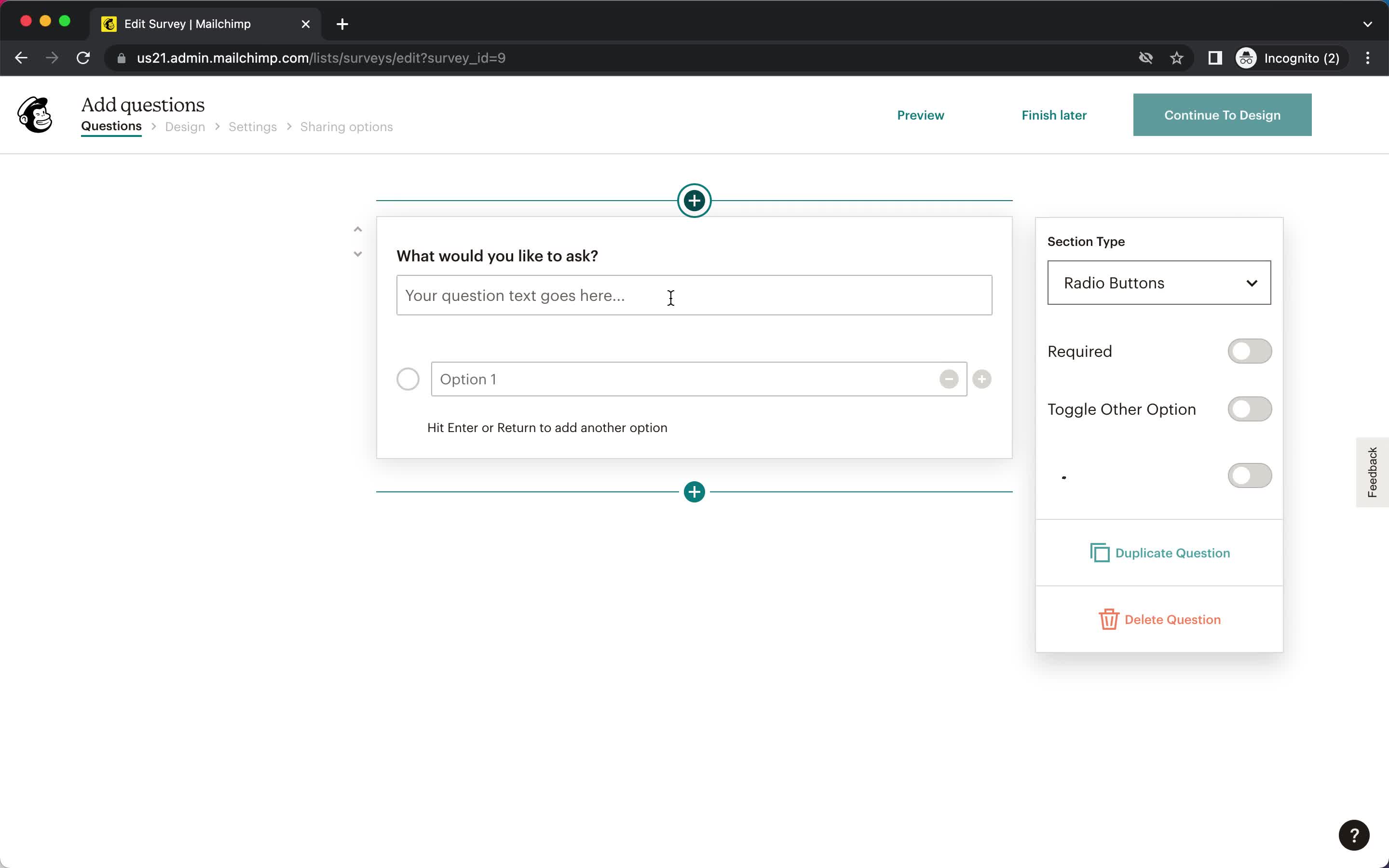Click the add question plus icon at top
The width and height of the screenshot is (1389, 868).
694,200
